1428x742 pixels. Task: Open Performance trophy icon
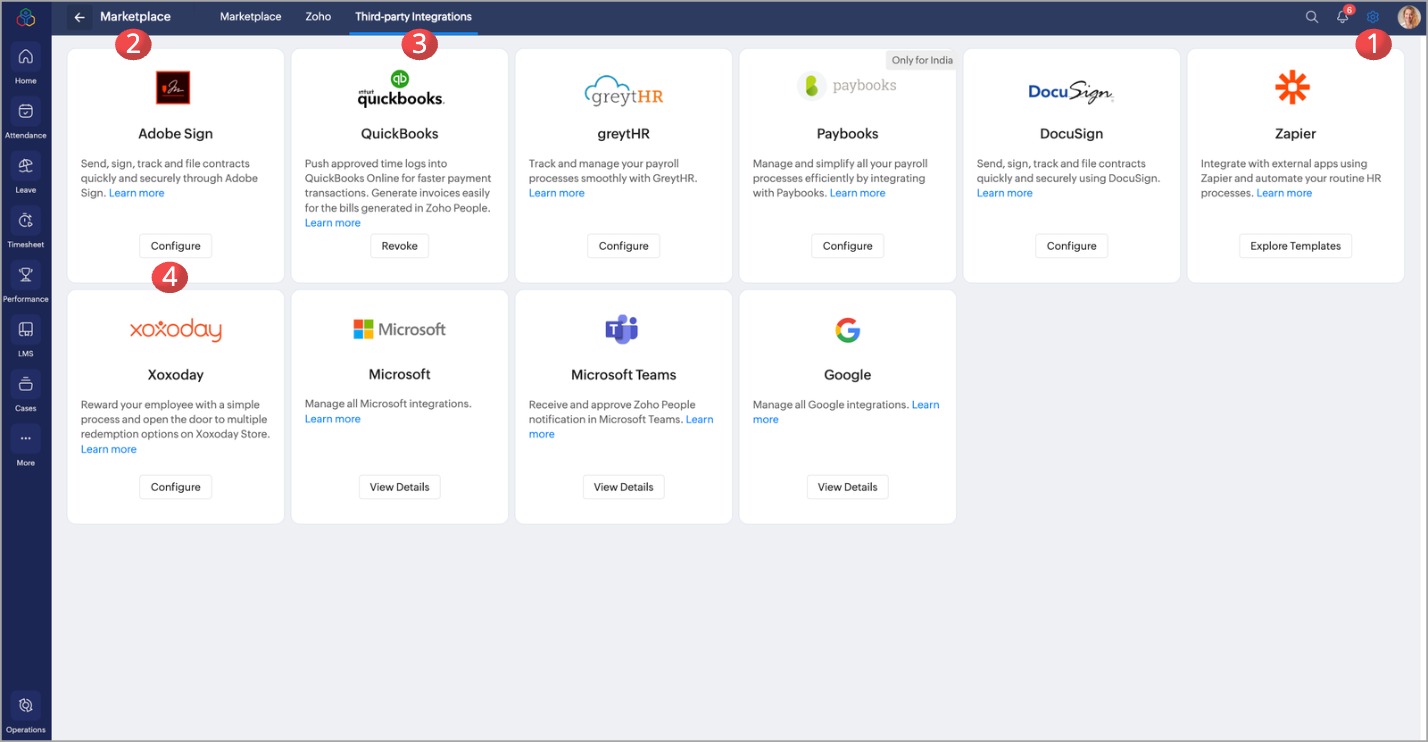pyautogui.click(x=26, y=275)
